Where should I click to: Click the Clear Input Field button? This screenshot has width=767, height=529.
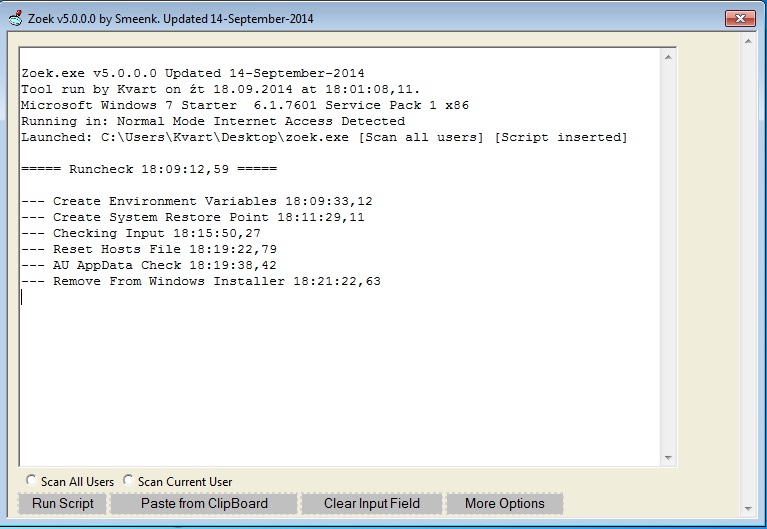372,504
